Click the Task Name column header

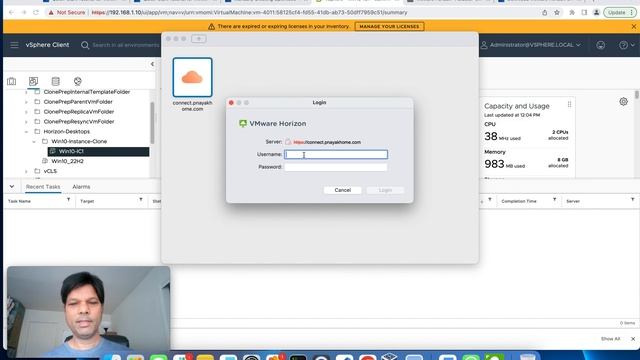click(x=19, y=201)
